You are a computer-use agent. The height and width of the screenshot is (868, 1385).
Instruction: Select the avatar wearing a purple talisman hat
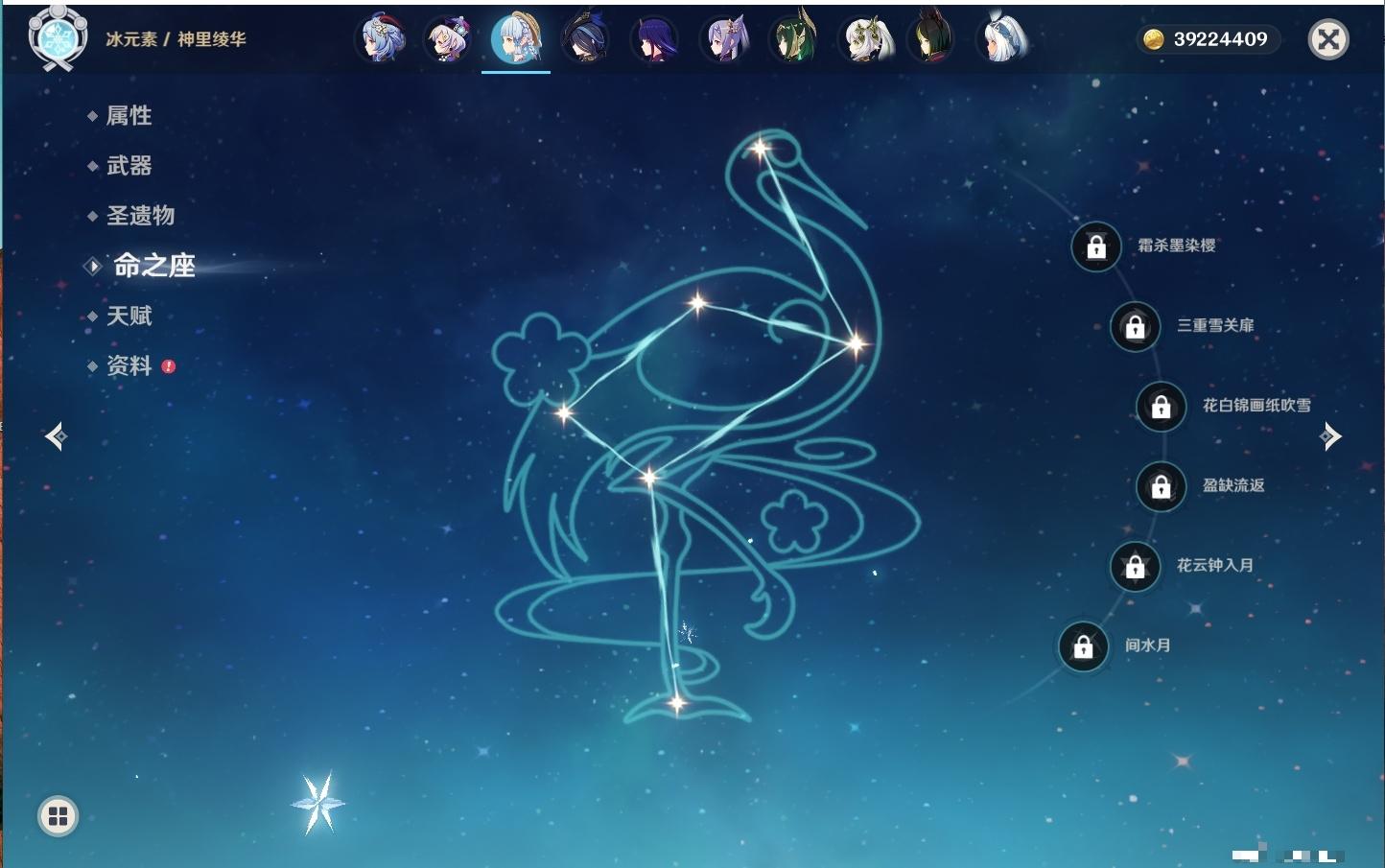click(448, 39)
